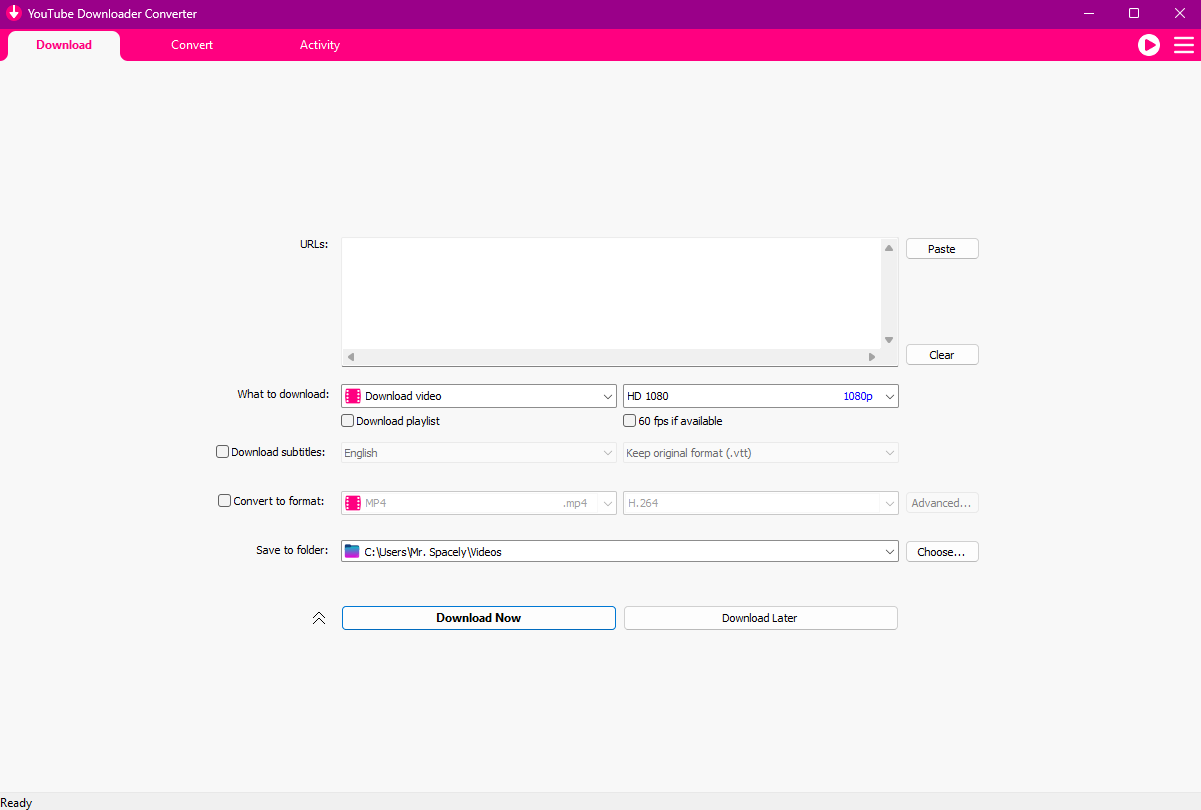Start with Download Now button
The height and width of the screenshot is (810, 1201).
click(479, 618)
